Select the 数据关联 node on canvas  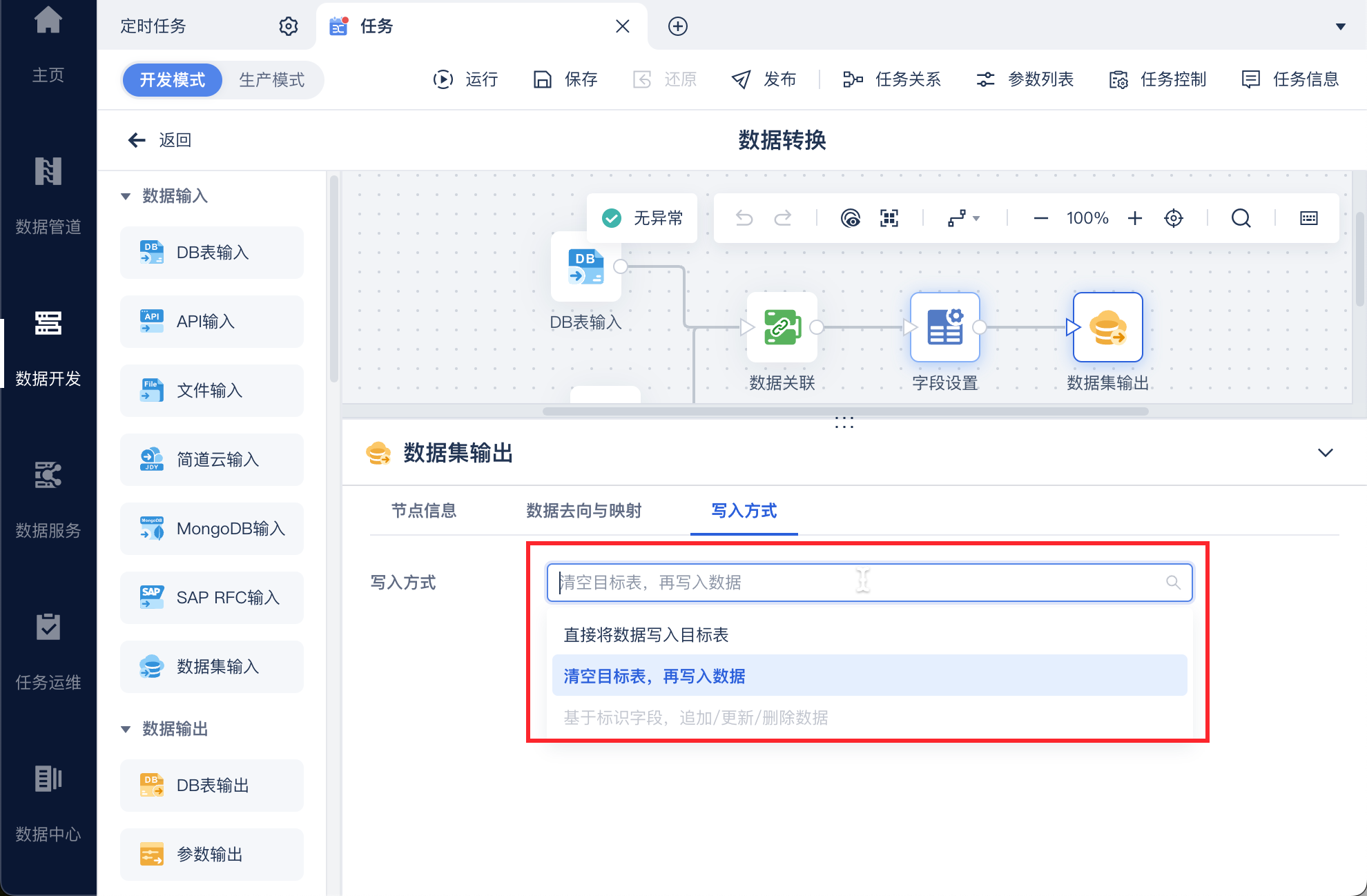point(782,327)
